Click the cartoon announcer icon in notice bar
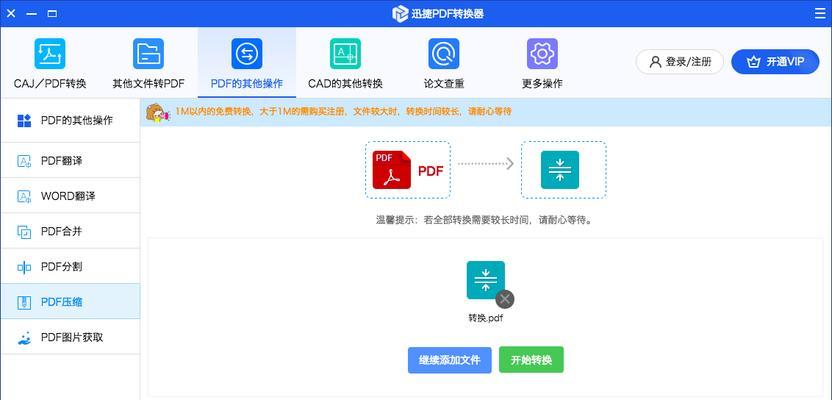832x400 pixels. coord(157,113)
